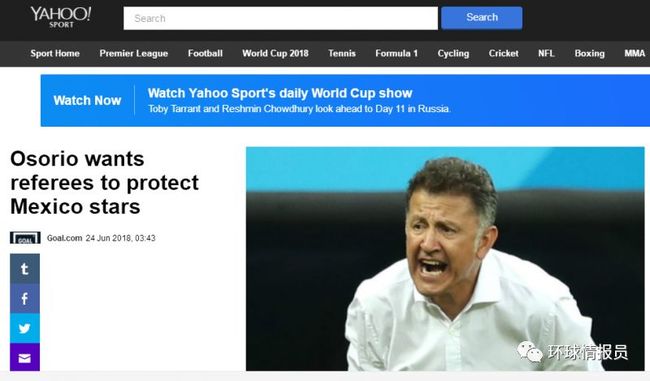Share article via email icon
Screen dimensions: 650x381
25,357
